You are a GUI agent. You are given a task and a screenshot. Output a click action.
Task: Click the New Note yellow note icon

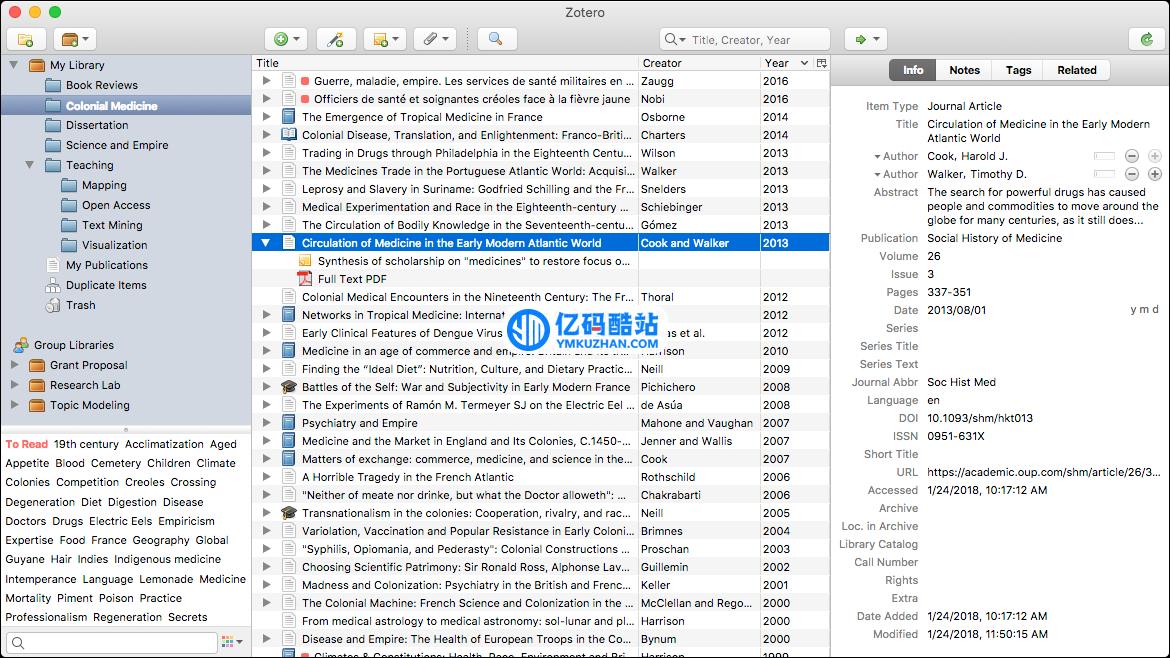point(381,38)
